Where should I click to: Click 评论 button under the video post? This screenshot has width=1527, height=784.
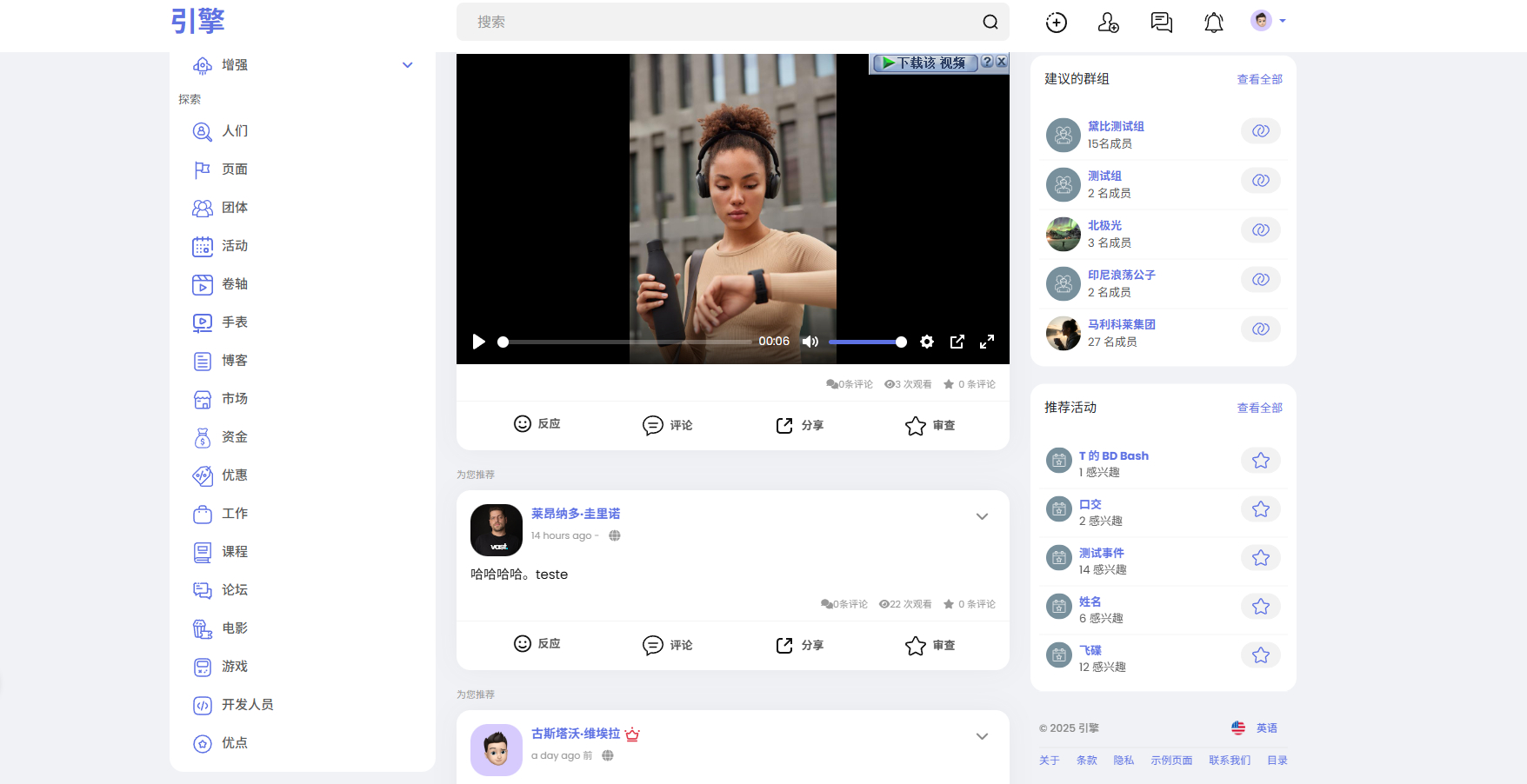[667, 425]
